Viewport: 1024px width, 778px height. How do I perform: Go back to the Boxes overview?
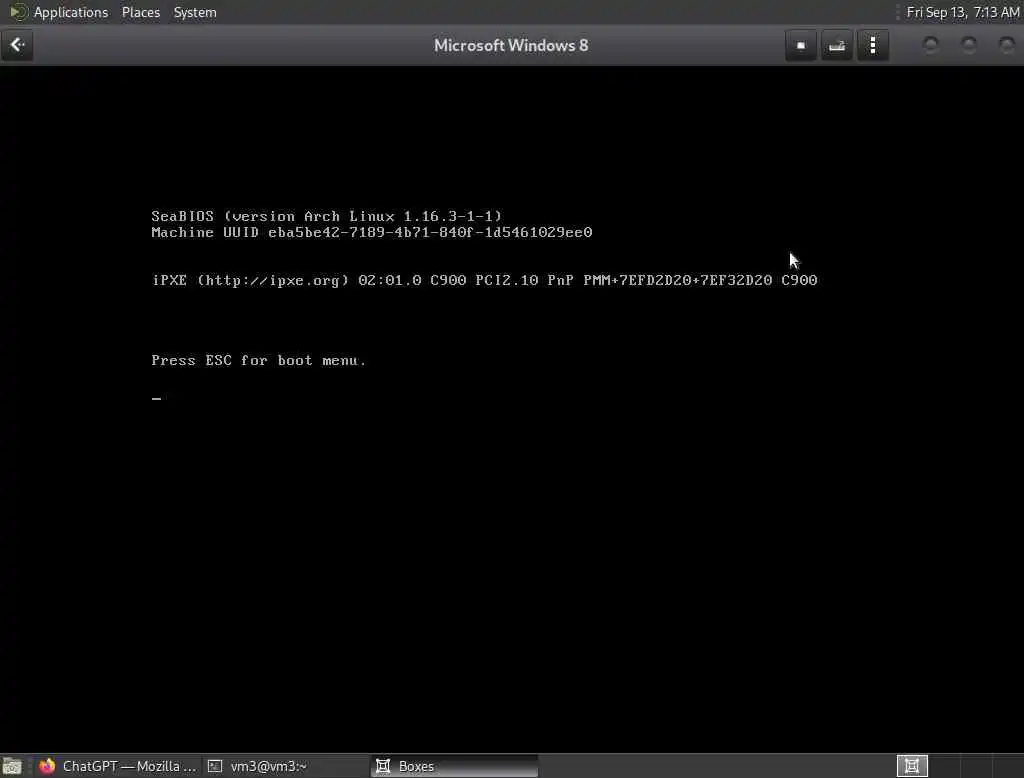pyautogui.click(x=17, y=45)
